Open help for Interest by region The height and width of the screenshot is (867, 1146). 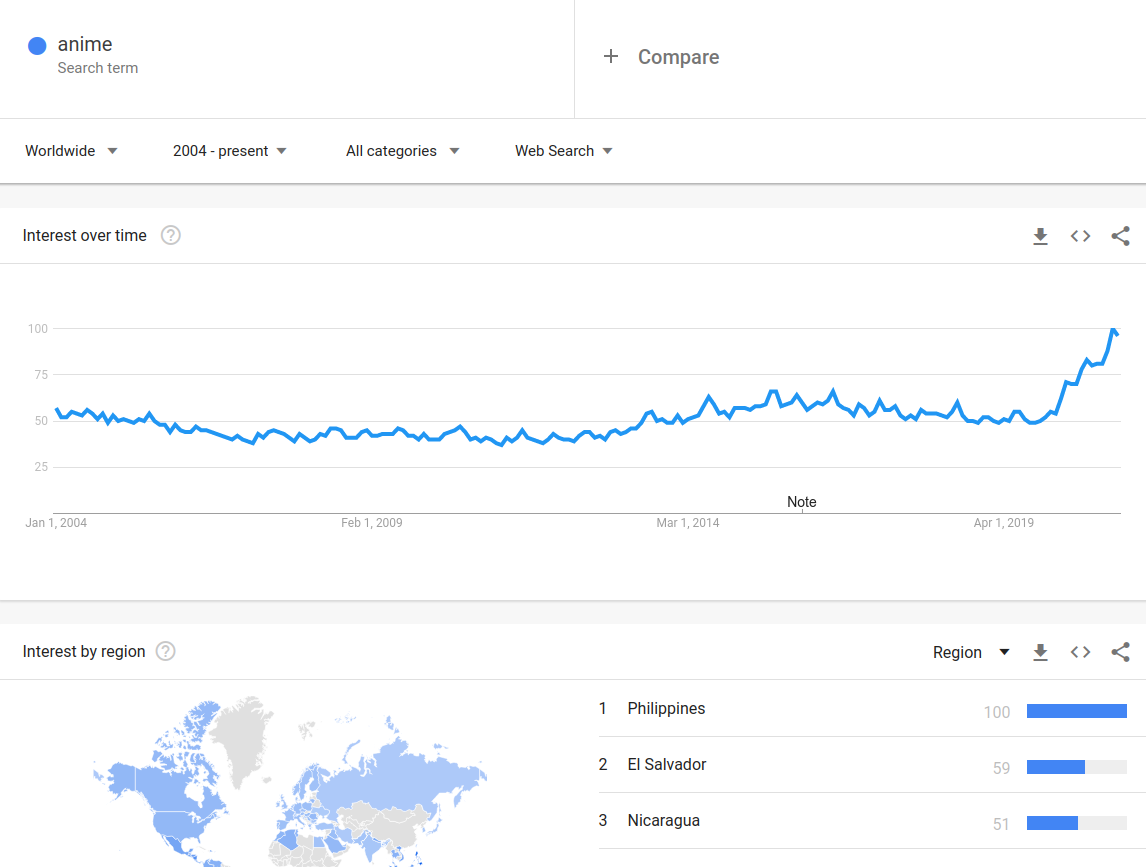tap(166, 652)
